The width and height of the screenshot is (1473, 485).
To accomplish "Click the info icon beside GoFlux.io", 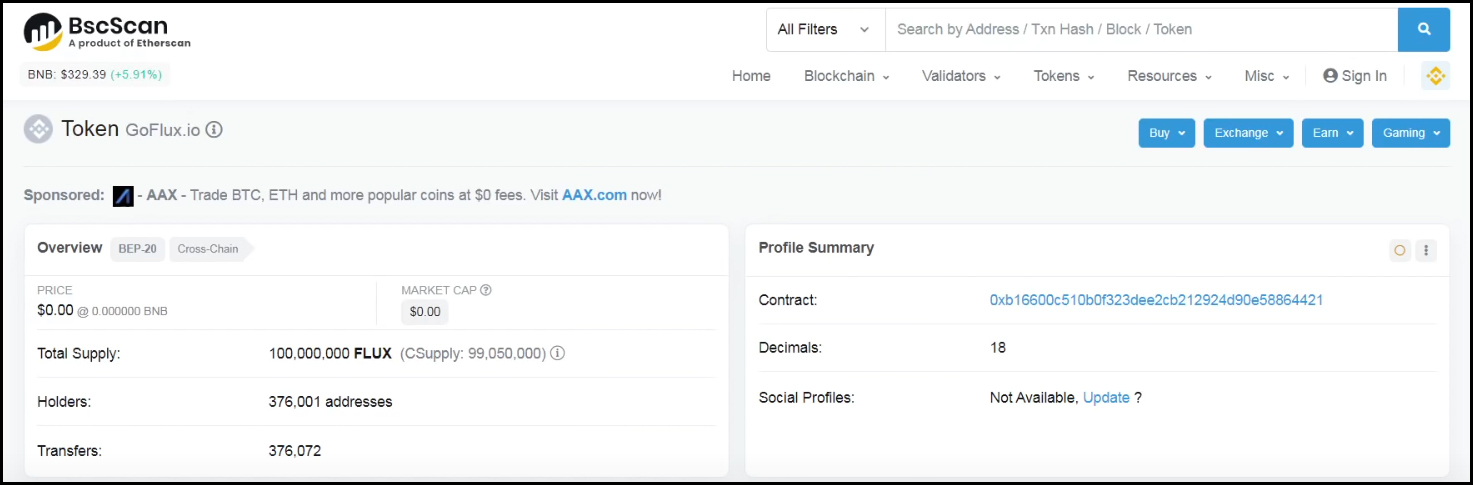I will 214,129.
